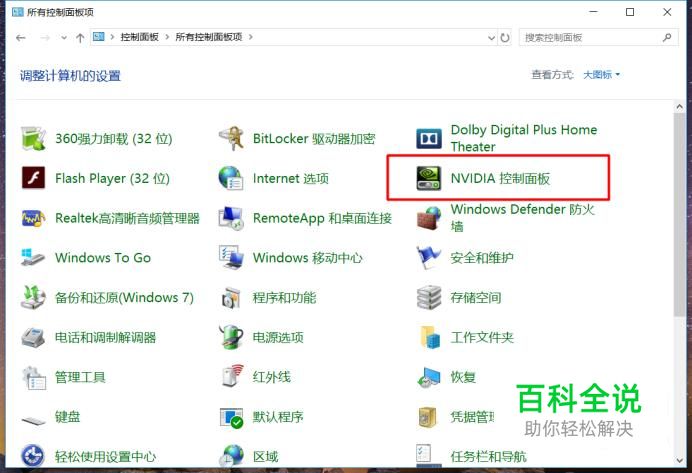Expand the chevron after 所有控制面板项 breadcrumb
The image size is (692, 473).
pyautogui.click(x=251, y=37)
